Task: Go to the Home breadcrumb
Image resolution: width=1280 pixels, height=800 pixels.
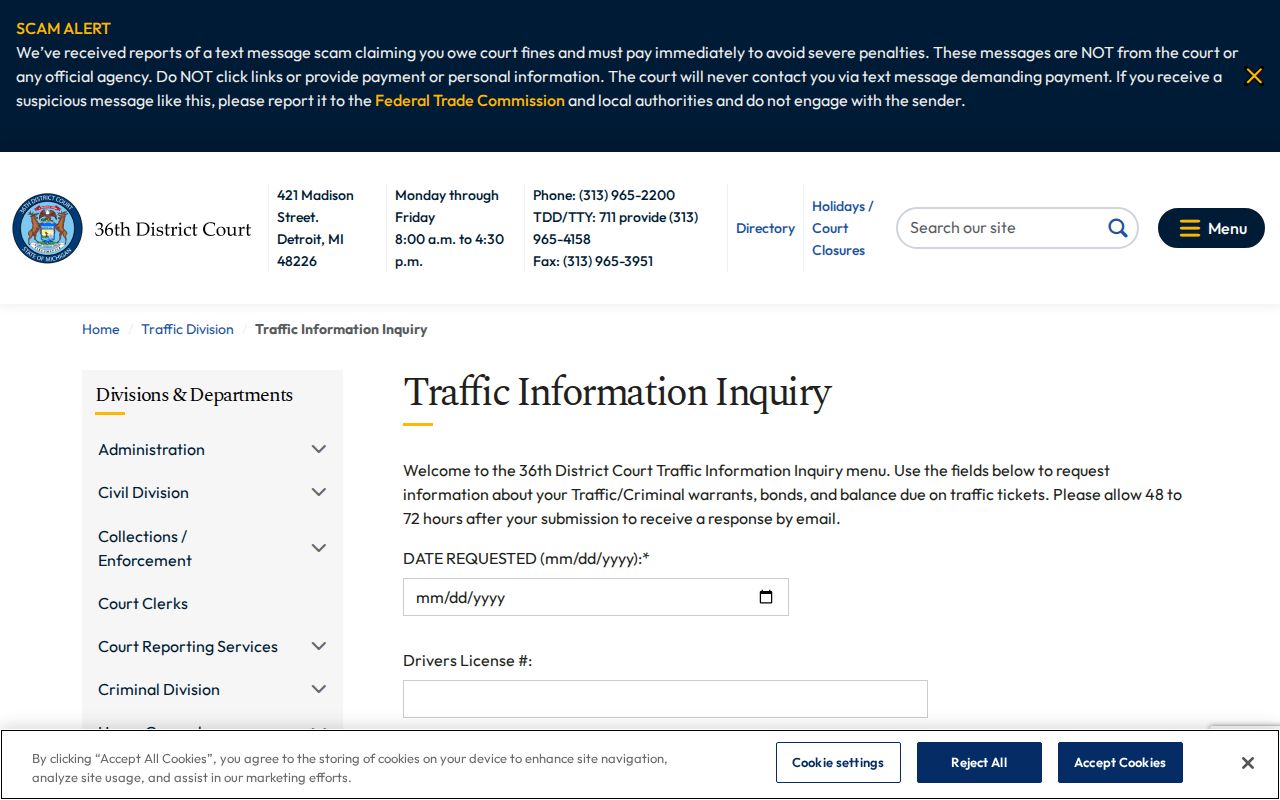Action: click(100, 329)
